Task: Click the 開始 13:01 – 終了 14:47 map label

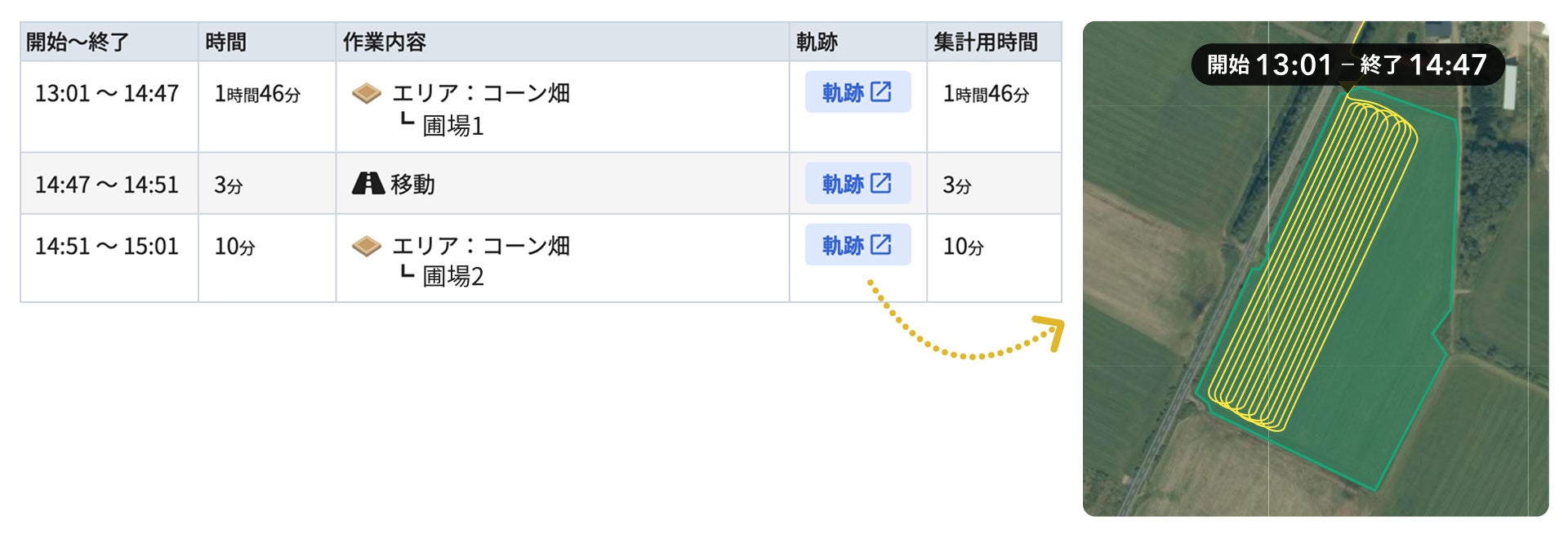Action: tap(1347, 65)
